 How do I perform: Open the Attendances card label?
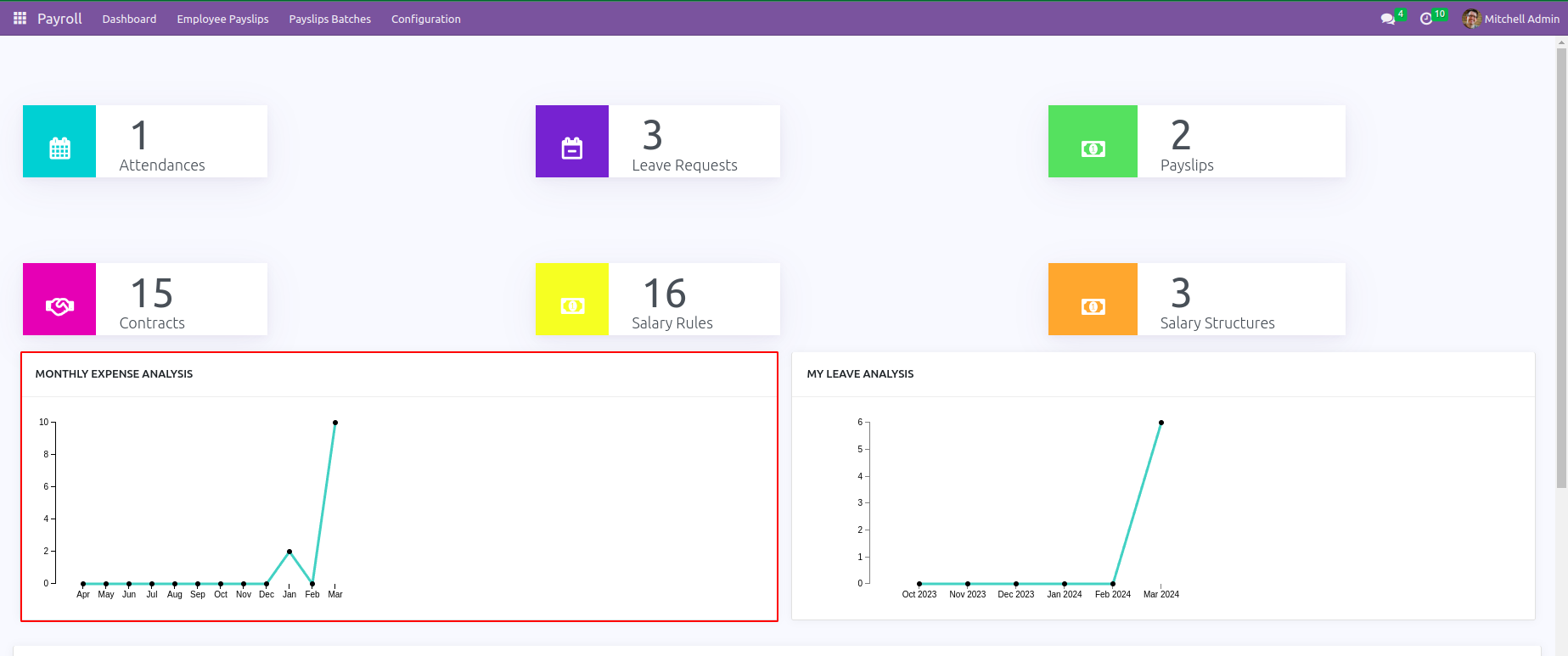tap(162, 165)
